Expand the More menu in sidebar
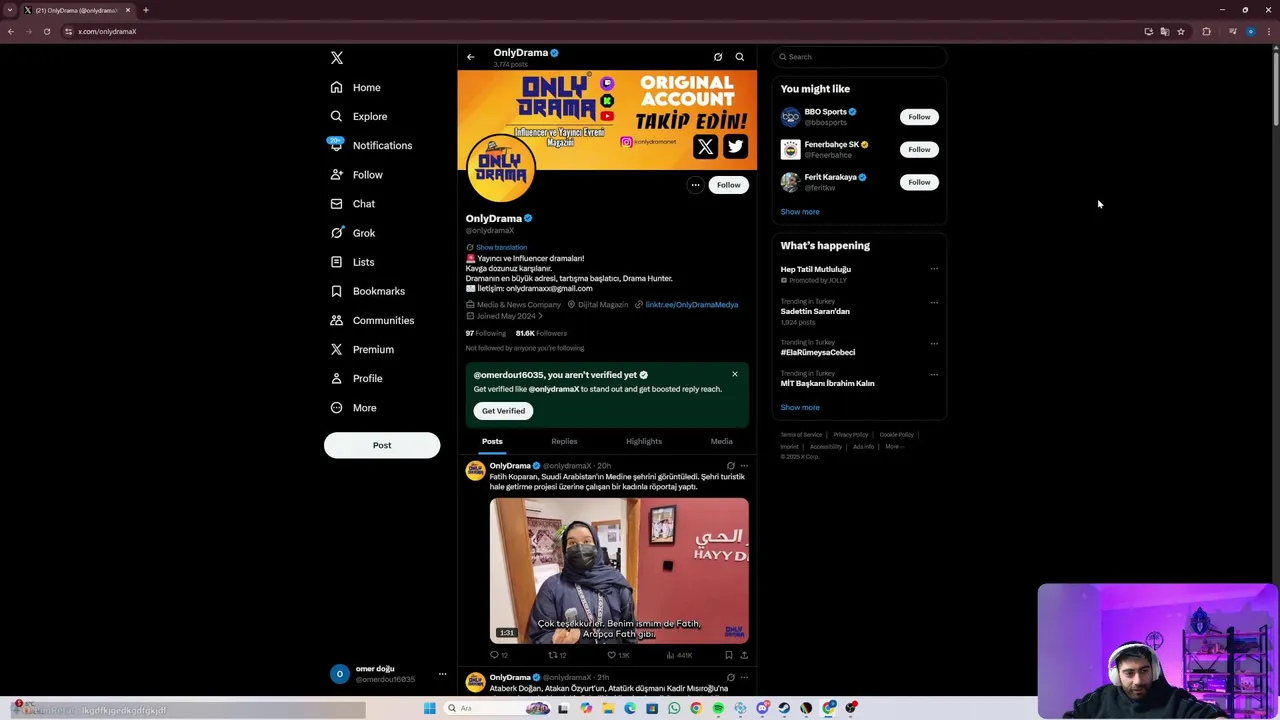1280x720 pixels. coord(354,408)
